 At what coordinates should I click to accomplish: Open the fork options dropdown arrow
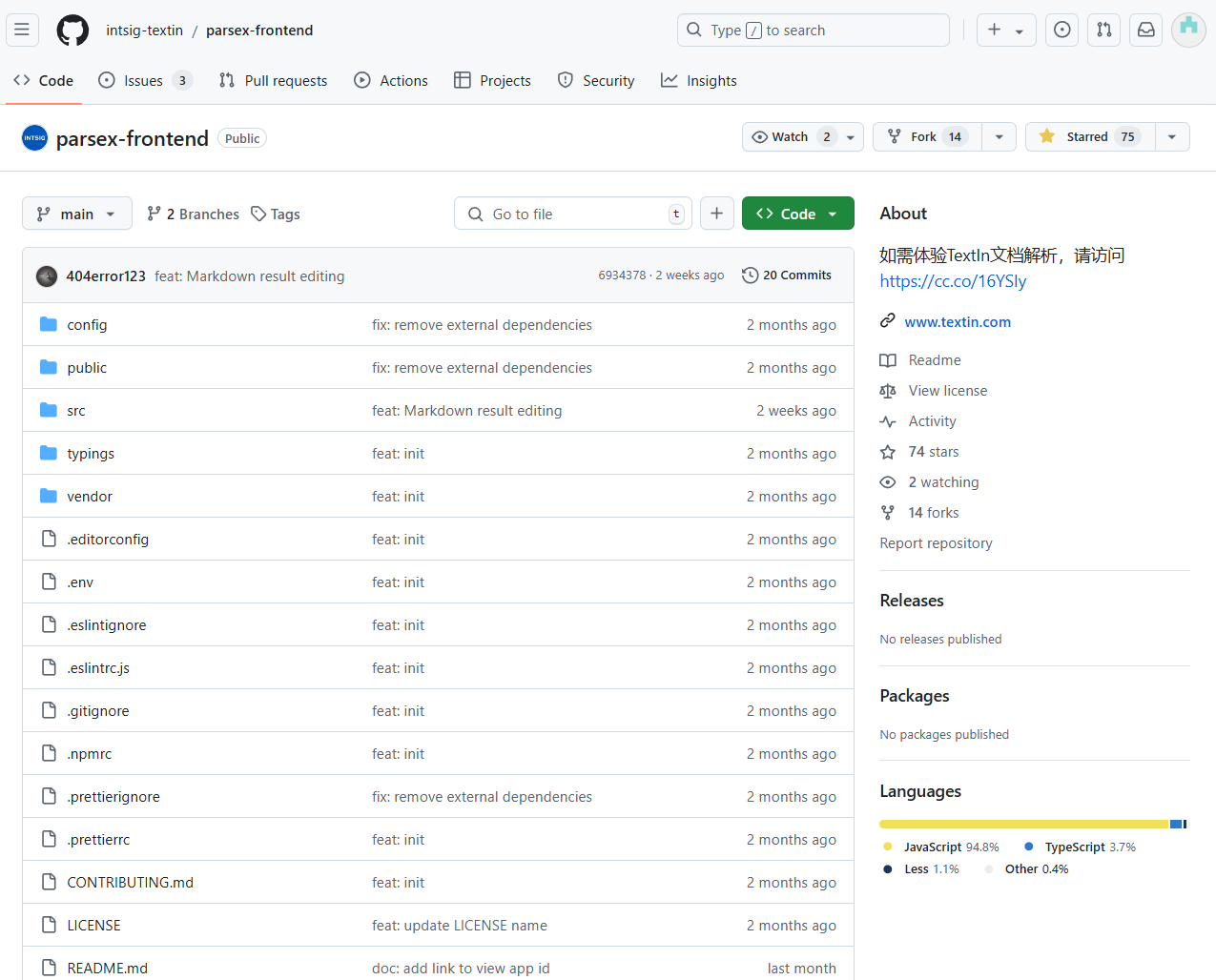click(x=999, y=136)
